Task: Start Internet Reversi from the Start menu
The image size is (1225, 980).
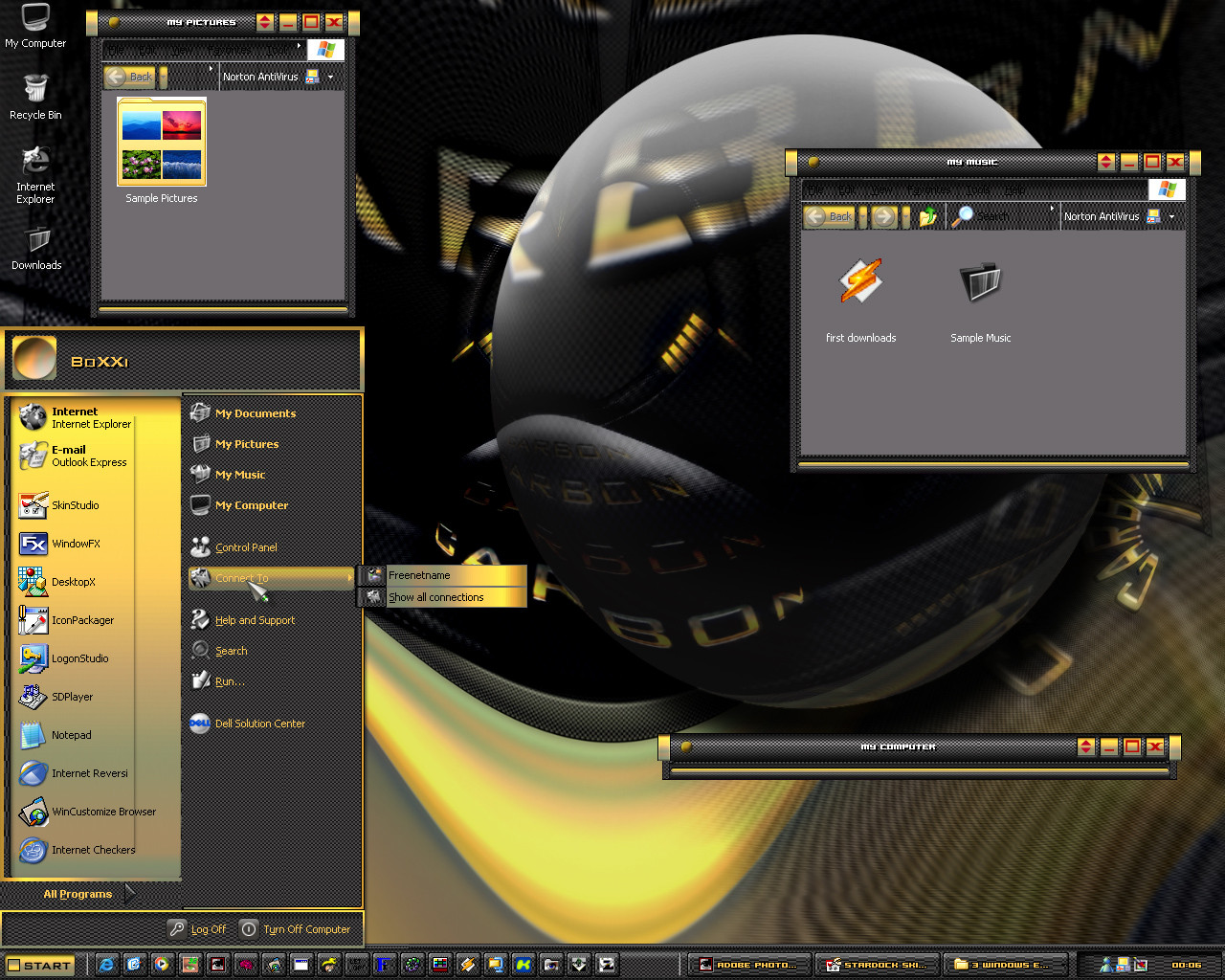Action: (75, 773)
